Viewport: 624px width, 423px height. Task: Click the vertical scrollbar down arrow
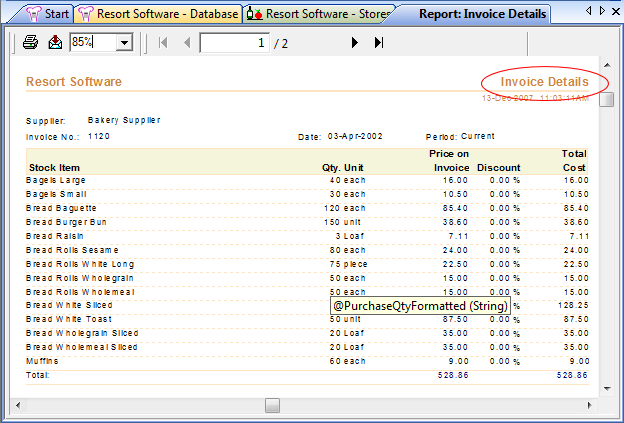(607, 389)
